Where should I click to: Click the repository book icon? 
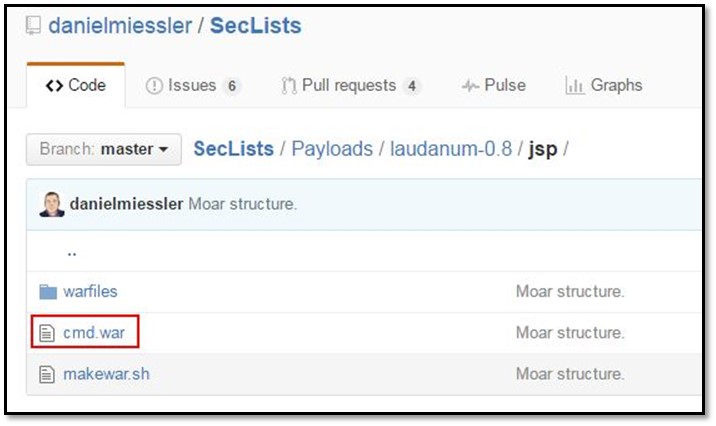point(32,26)
